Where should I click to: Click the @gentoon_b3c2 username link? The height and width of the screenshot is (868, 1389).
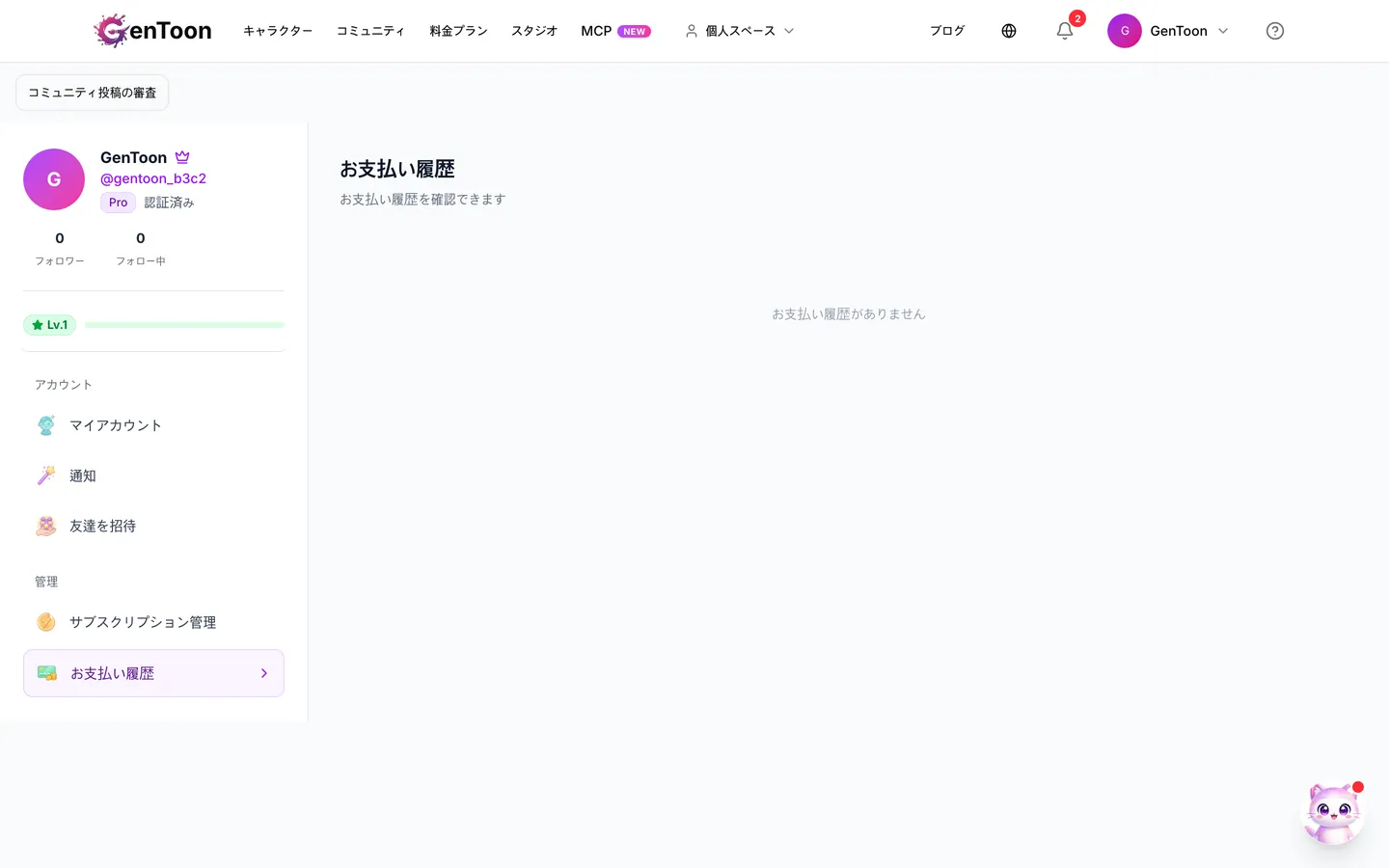click(153, 178)
